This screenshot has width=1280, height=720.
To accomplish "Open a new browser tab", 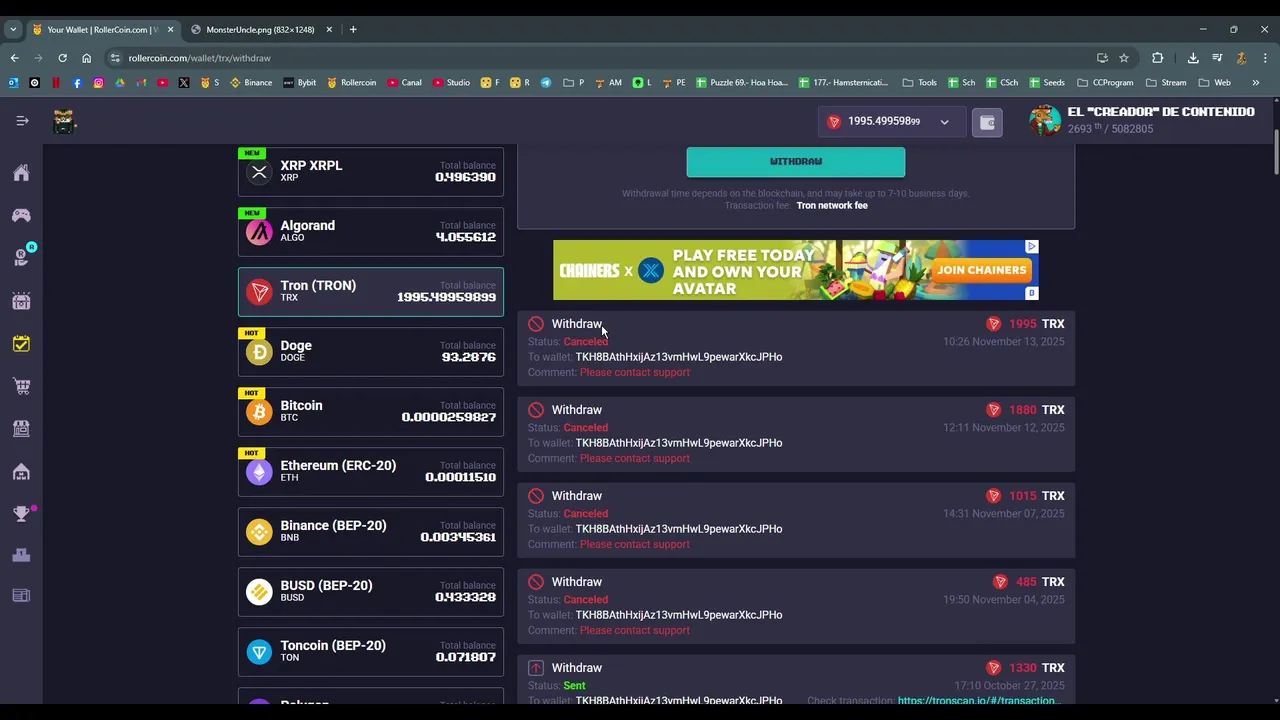I will (353, 29).
